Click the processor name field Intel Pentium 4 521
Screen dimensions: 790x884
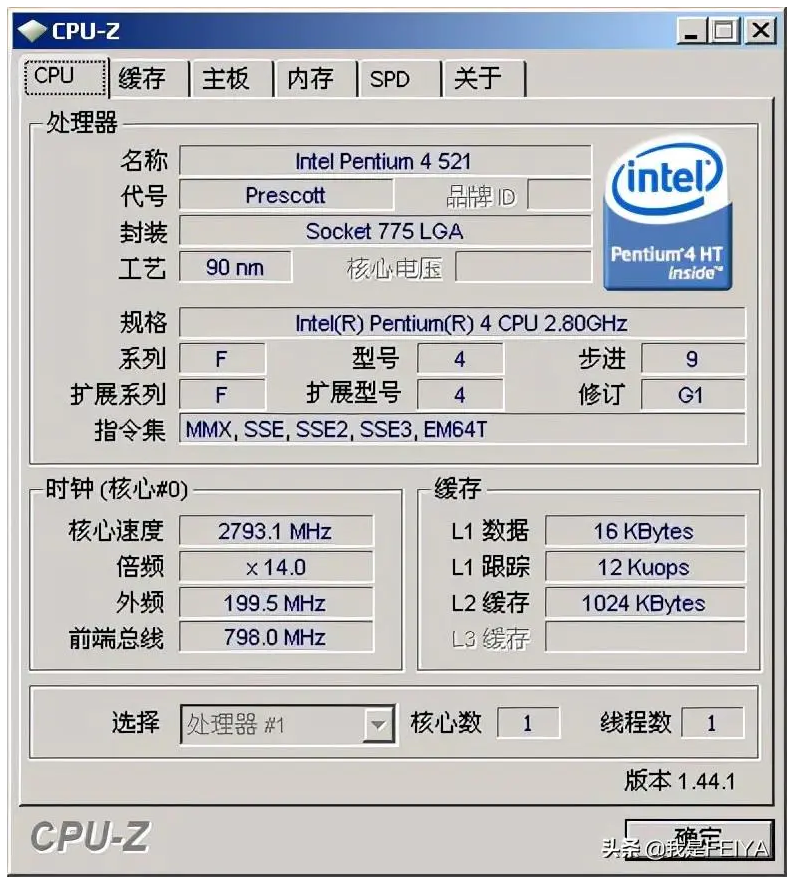click(385, 161)
